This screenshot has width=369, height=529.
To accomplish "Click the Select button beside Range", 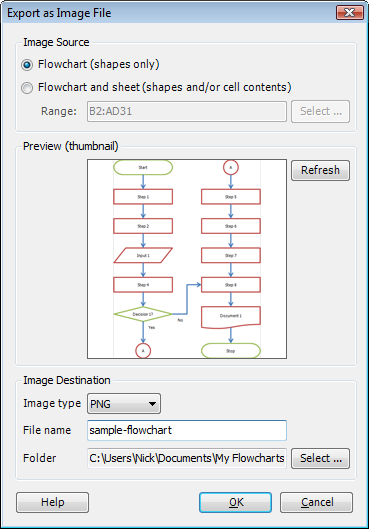I will [x=320, y=111].
